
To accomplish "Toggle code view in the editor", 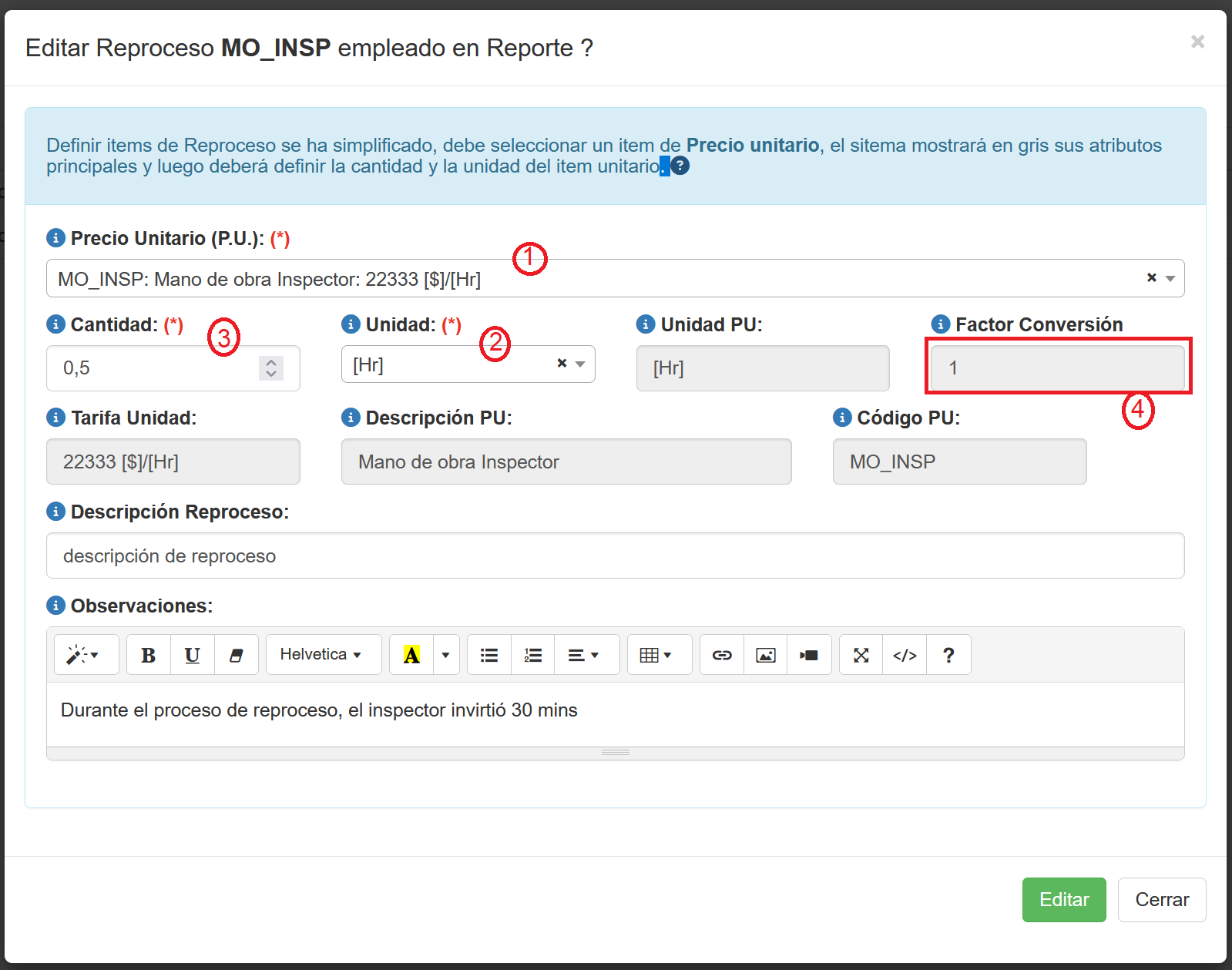I will pos(905,655).
